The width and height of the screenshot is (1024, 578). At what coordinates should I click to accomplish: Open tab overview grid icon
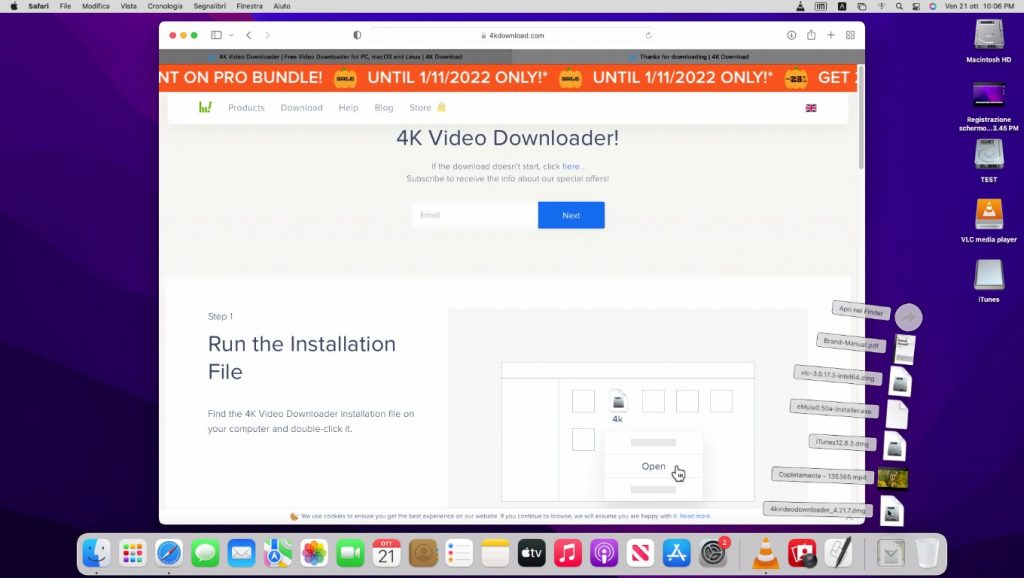click(x=850, y=35)
